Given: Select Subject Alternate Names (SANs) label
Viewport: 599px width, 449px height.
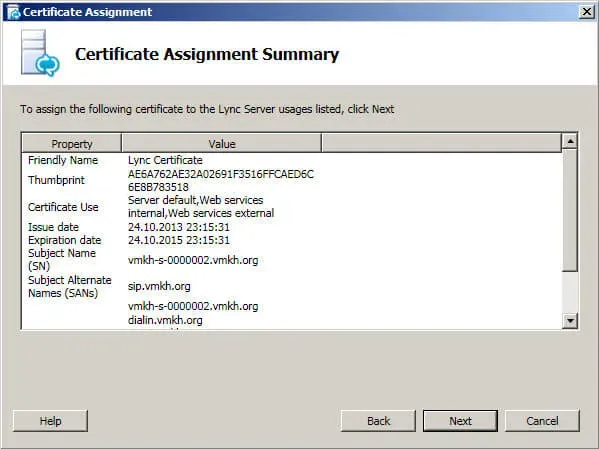Looking at the screenshot, I should coord(70,286).
